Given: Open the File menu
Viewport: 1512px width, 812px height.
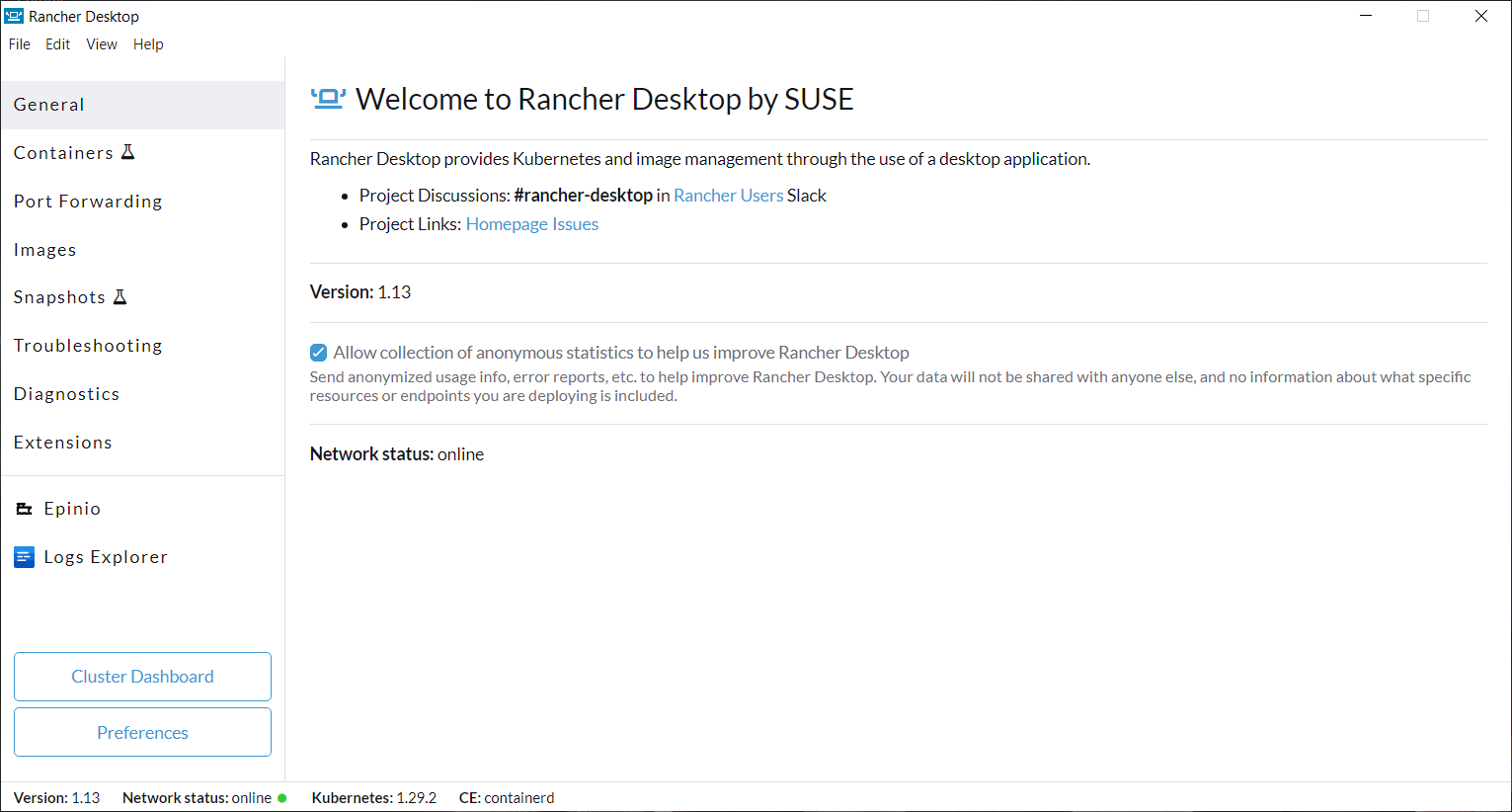Looking at the screenshot, I should 20,44.
